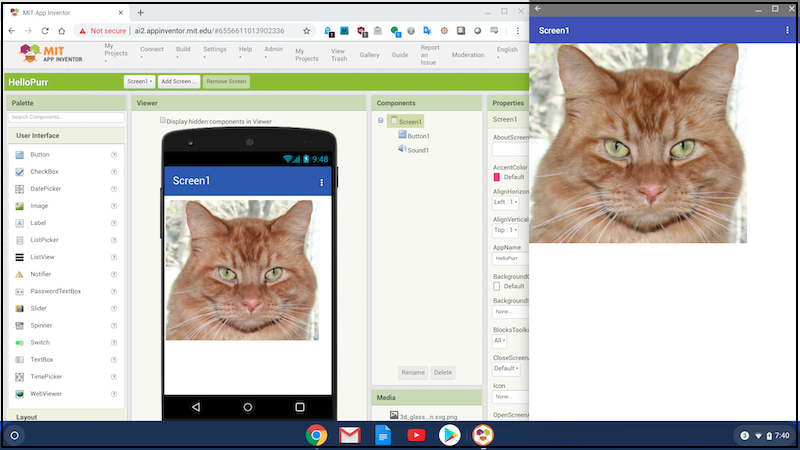Focus the Search Components field
Screen dimensions: 800x450
tap(66, 117)
